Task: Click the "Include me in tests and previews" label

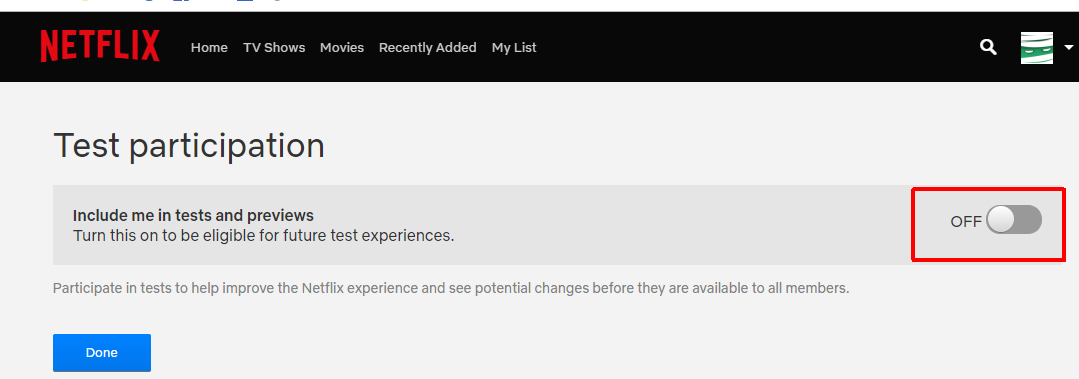Action: (193, 215)
